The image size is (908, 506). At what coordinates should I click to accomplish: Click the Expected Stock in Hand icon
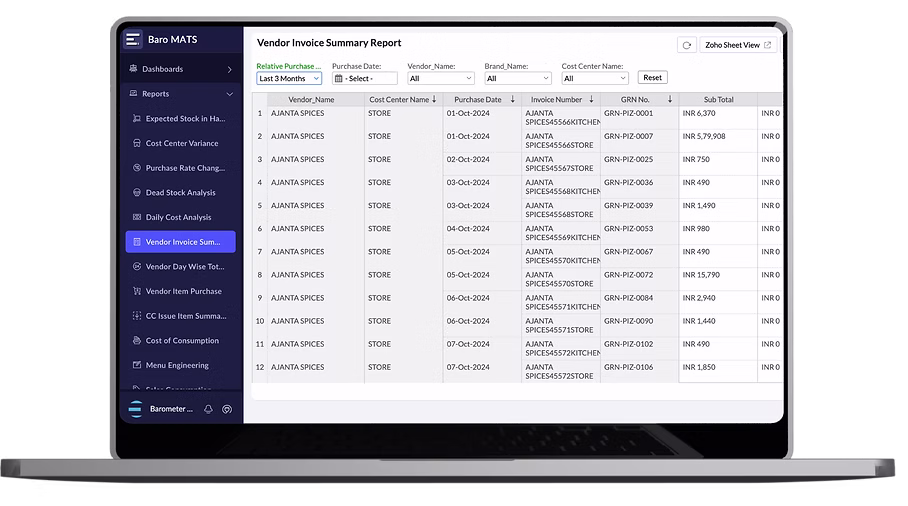(137, 118)
